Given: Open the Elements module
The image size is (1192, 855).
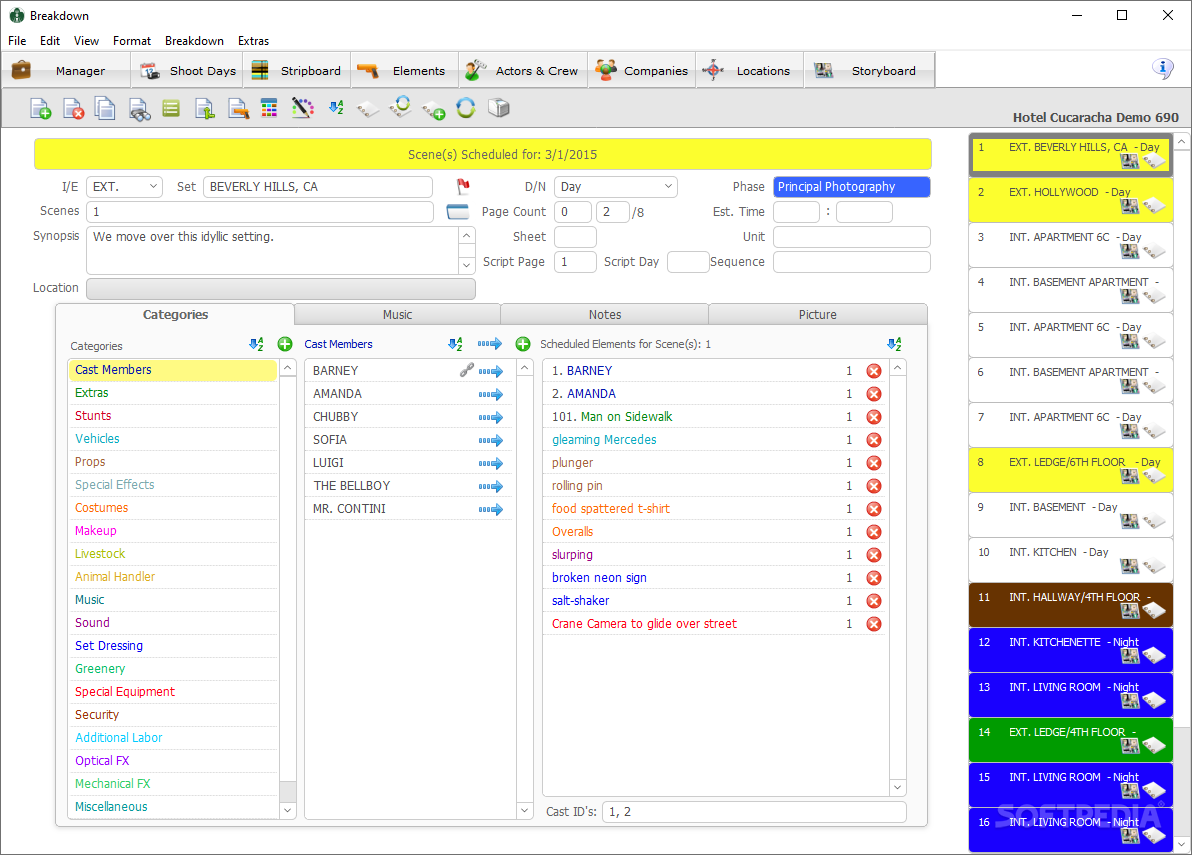Looking at the screenshot, I should (404, 71).
